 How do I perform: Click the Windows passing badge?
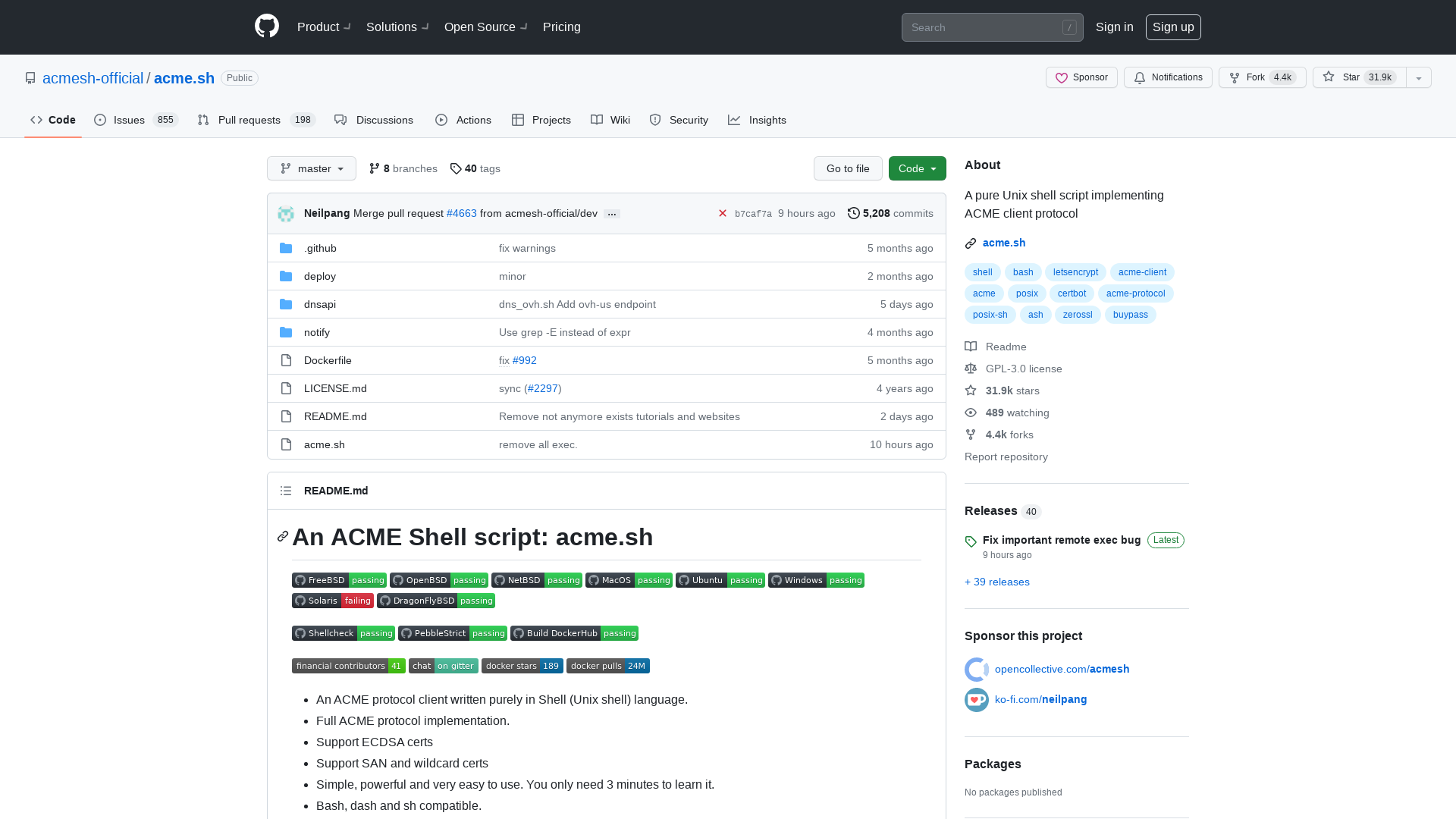(816, 580)
